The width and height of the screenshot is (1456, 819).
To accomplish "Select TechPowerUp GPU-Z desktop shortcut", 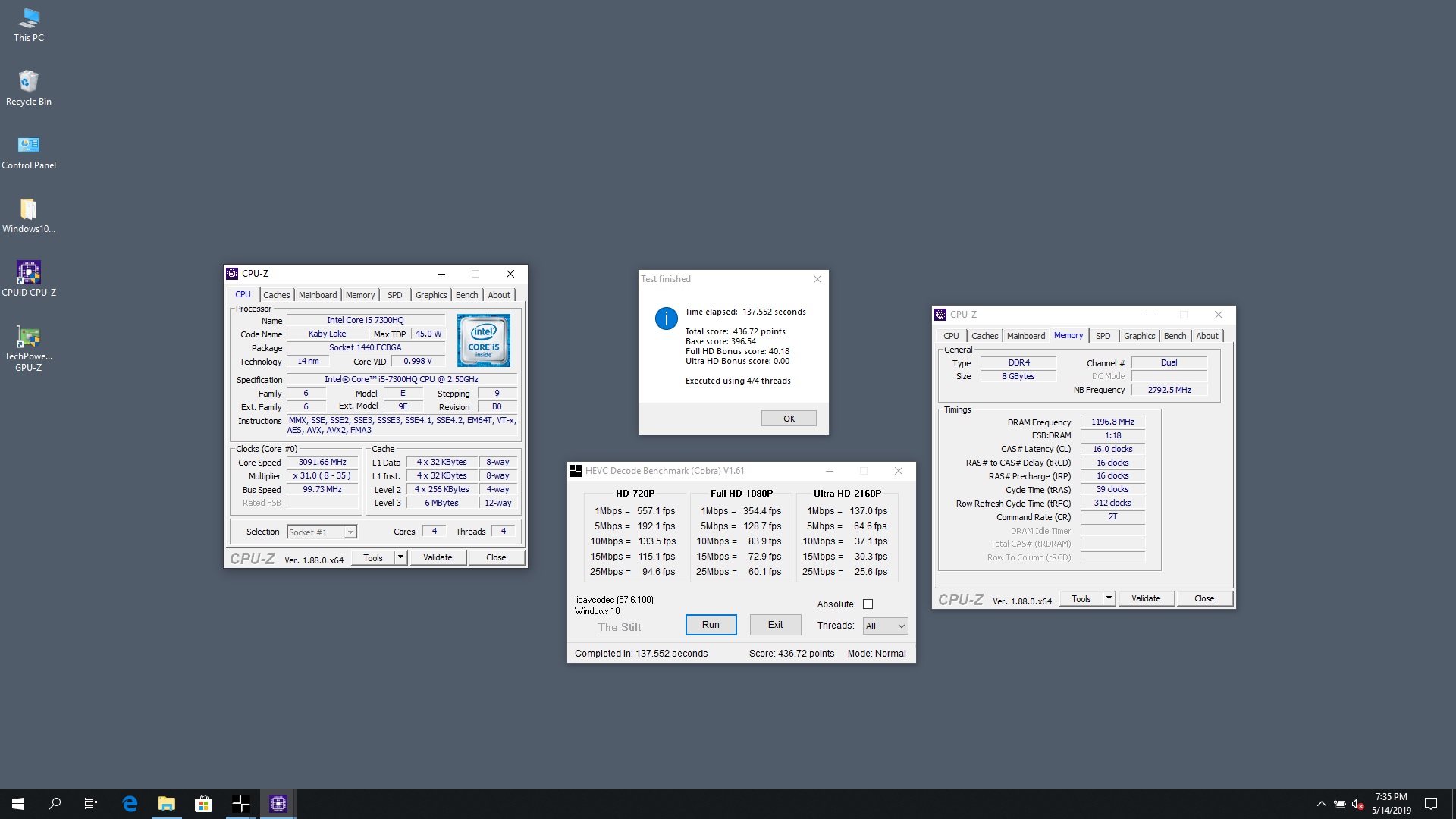I will coord(29,349).
